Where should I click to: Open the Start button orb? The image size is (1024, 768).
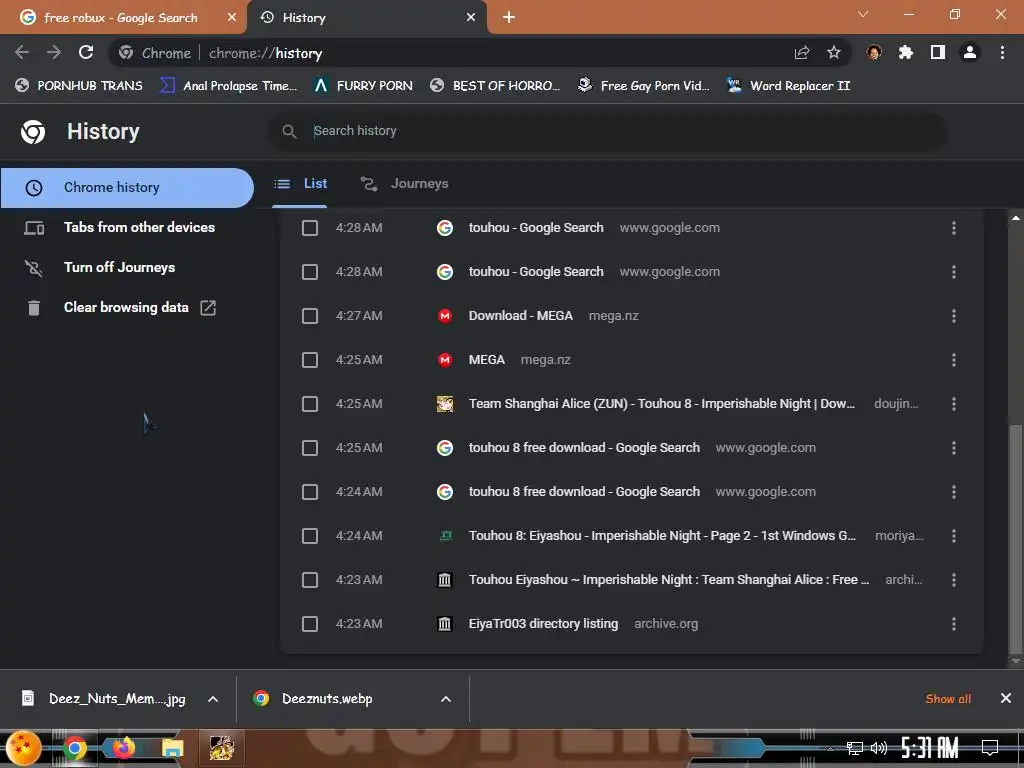[23, 748]
